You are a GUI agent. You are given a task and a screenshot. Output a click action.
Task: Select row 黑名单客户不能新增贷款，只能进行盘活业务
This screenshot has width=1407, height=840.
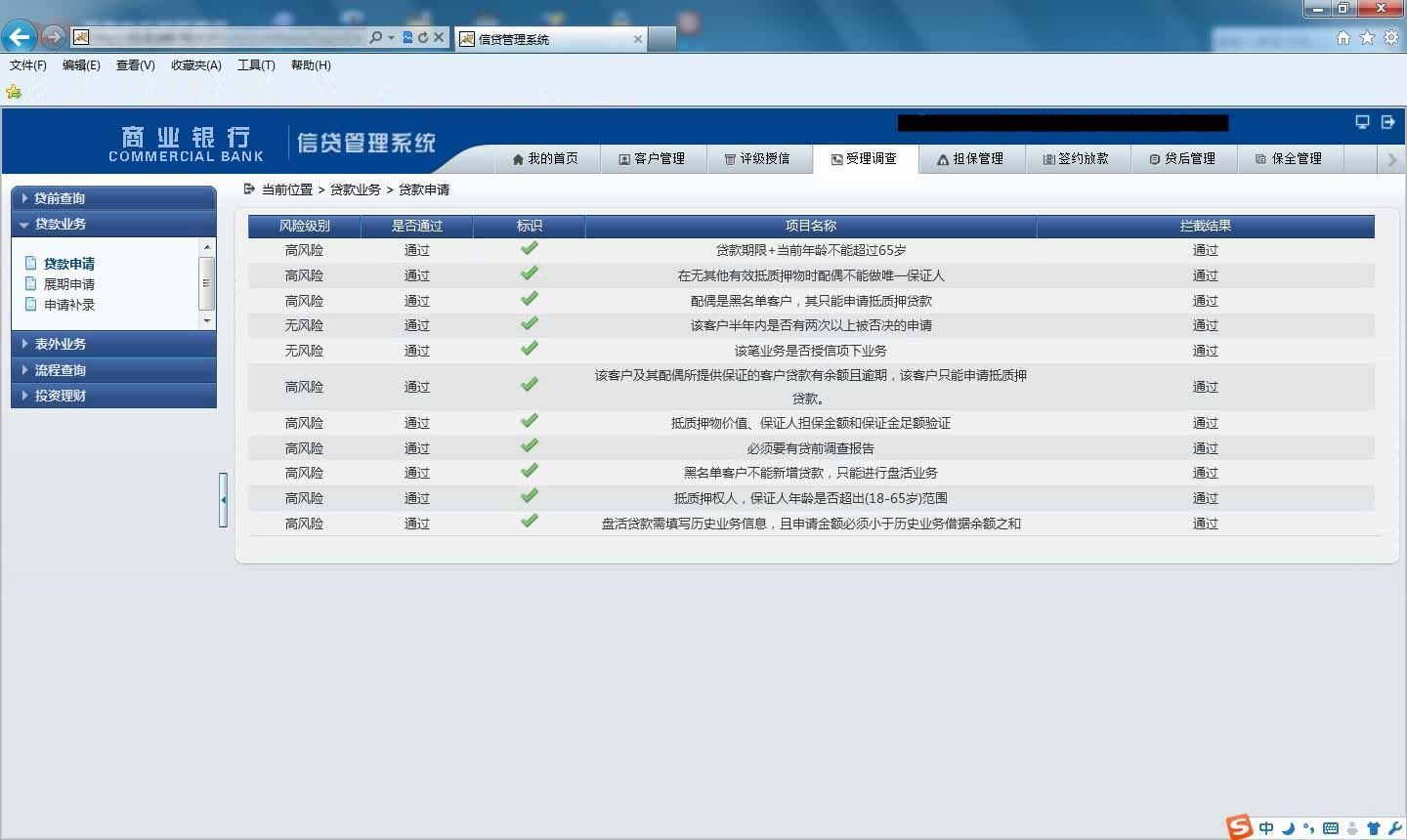coord(811,473)
